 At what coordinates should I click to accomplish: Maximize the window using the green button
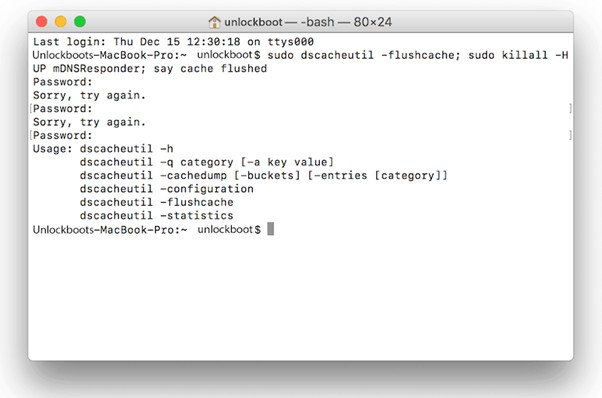80,21
